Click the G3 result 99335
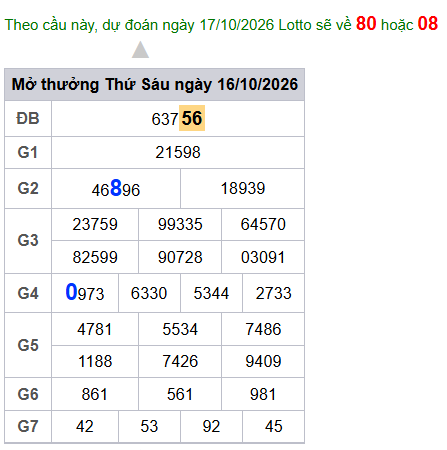447x450 pixels. pyautogui.click(x=180, y=224)
